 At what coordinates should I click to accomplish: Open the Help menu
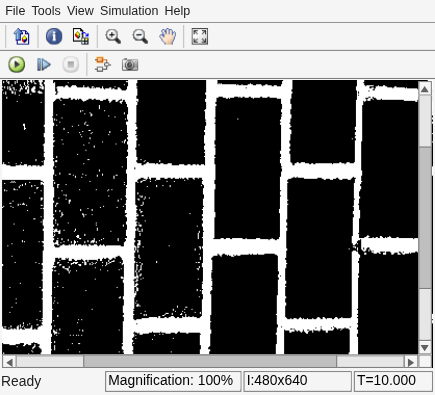(177, 11)
